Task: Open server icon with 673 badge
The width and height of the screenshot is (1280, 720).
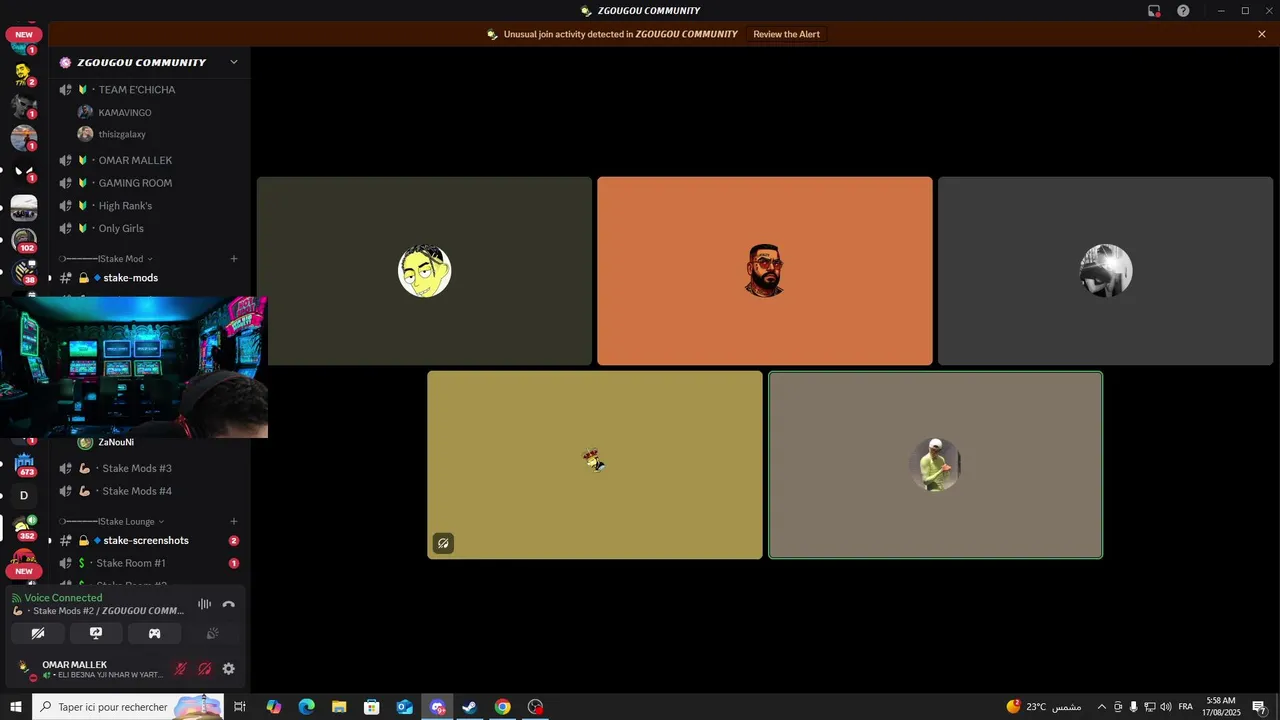Action: point(24,464)
